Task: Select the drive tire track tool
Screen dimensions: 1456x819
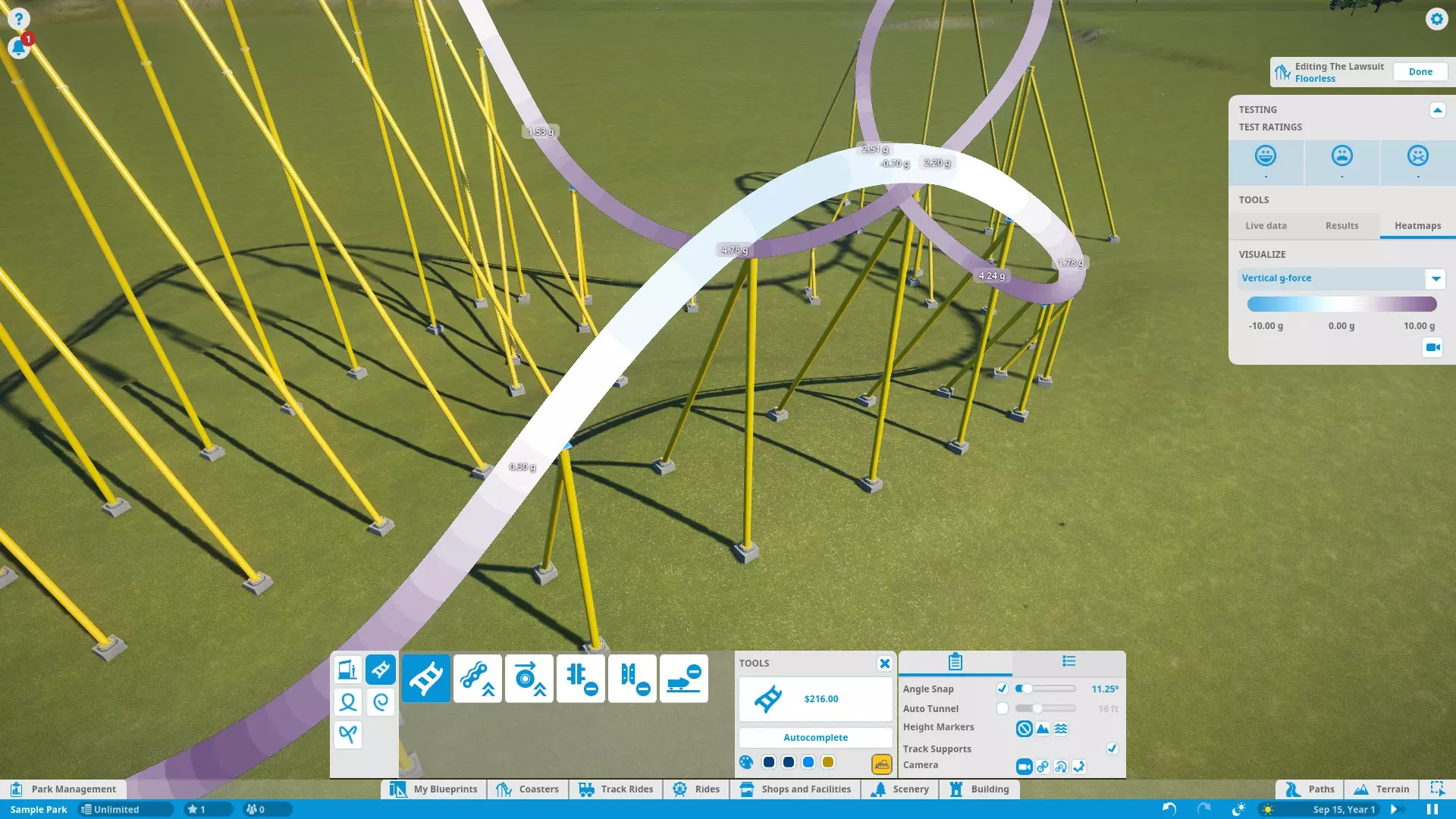Action: (x=529, y=677)
